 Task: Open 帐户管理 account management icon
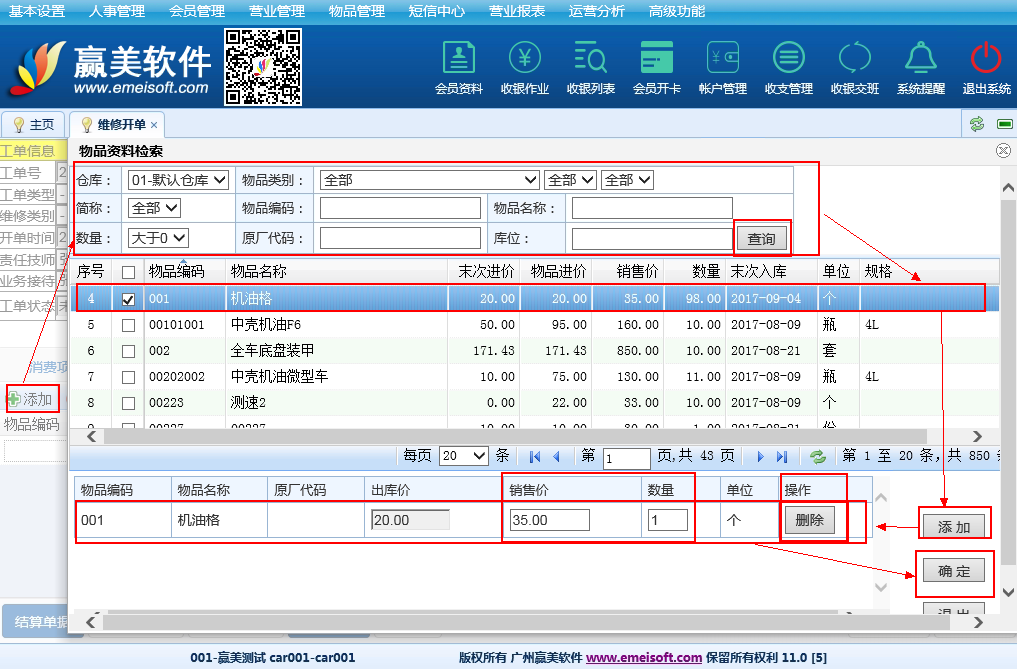pos(723,58)
